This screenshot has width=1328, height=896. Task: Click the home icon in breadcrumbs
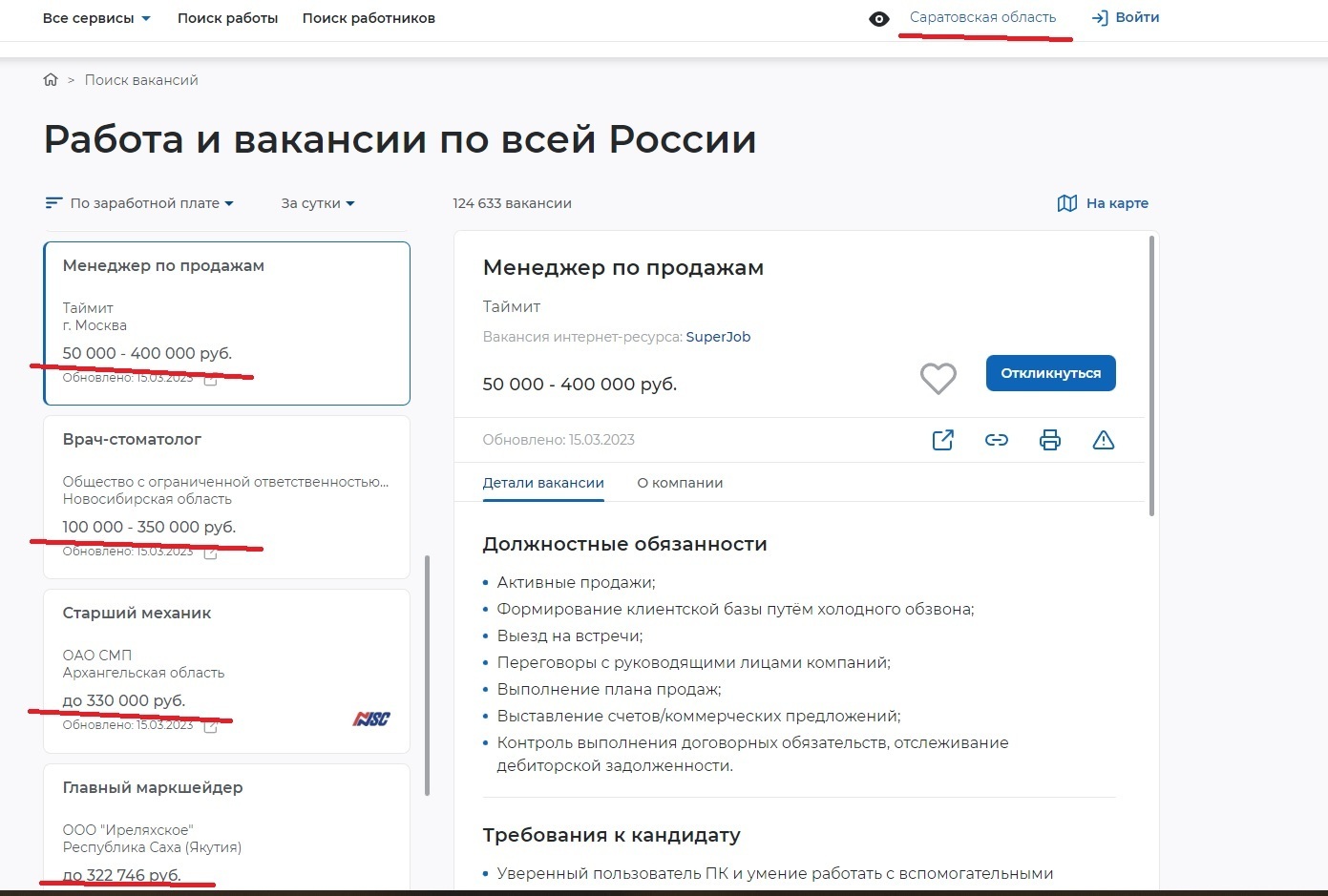51,80
